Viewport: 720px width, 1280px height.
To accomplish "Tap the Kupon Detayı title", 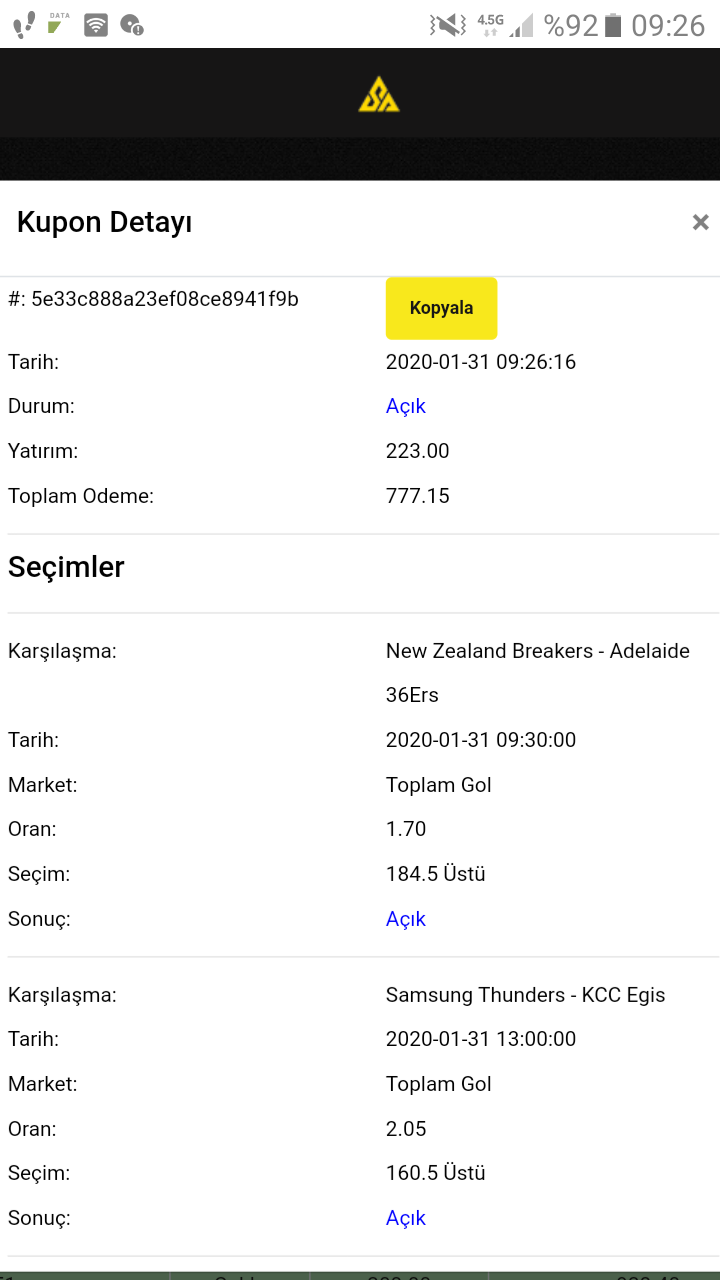I will pyautogui.click(x=104, y=223).
